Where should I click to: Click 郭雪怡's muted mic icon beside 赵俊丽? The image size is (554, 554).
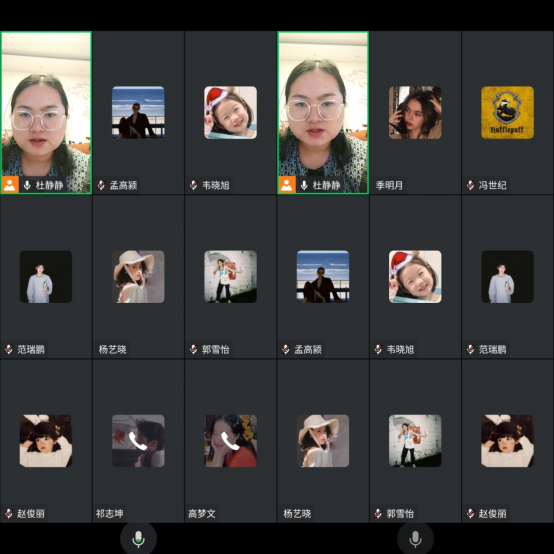(378, 513)
